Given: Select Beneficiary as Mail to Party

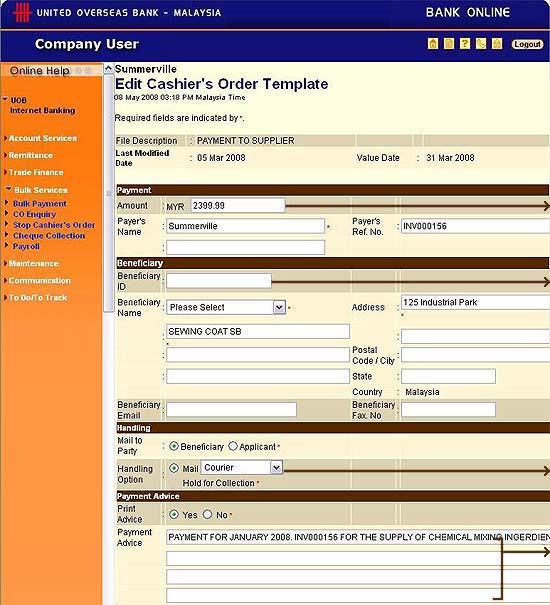Looking at the screenshot, I should pyautogui.click(x=174, y=446).
